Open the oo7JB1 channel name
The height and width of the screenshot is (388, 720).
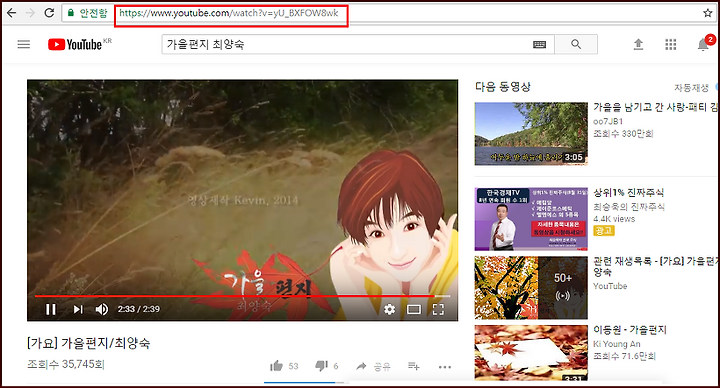608,121
